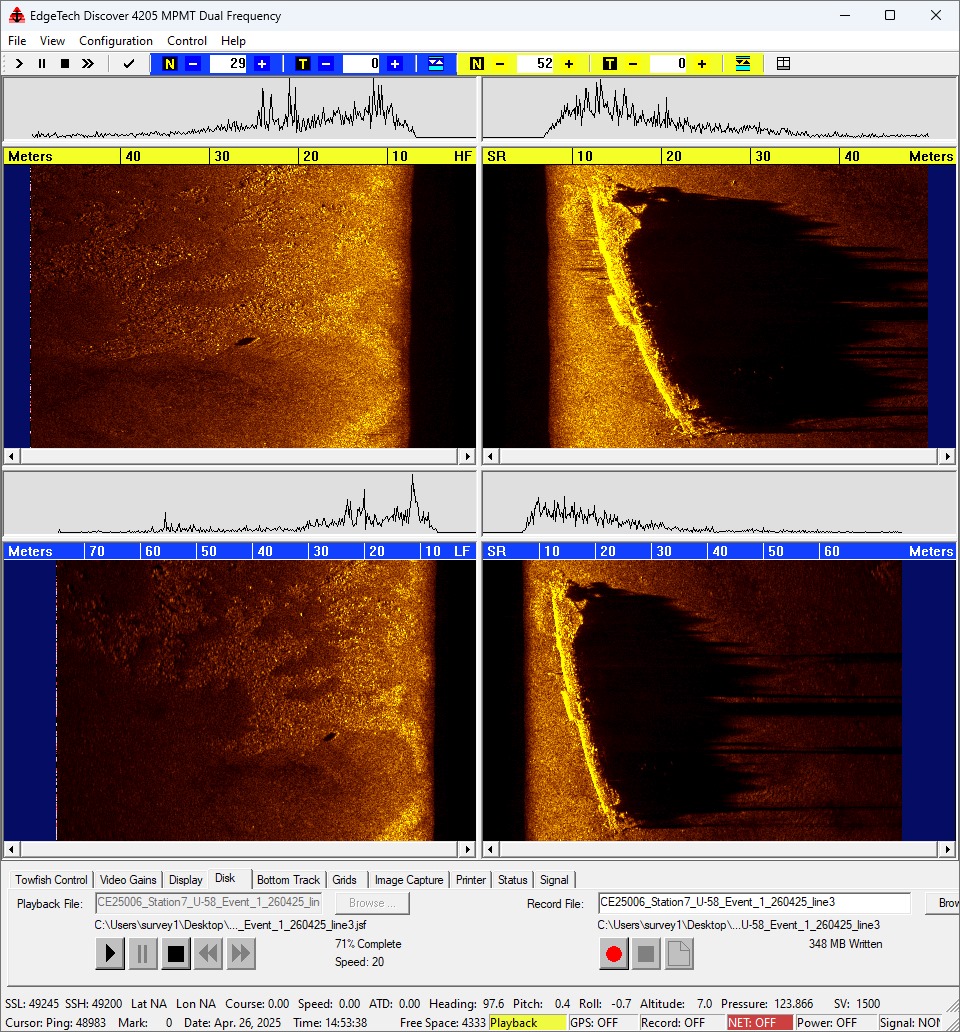Decrease low frequency gain of 52
Image resolution: width=960 pixels, height=1032 pixels.
(x=500, y=64)
